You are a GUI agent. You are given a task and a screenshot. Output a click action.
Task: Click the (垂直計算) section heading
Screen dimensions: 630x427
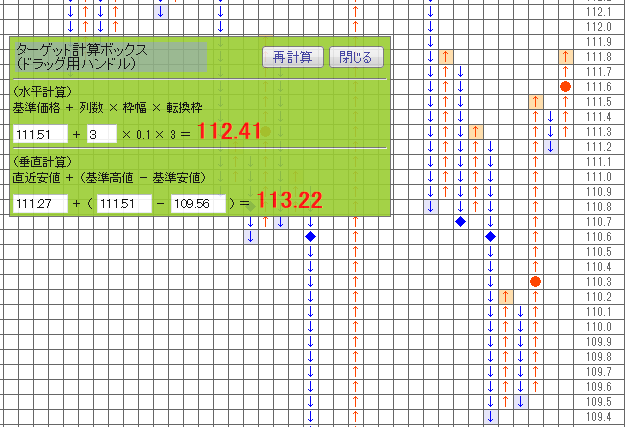point(42,162)
